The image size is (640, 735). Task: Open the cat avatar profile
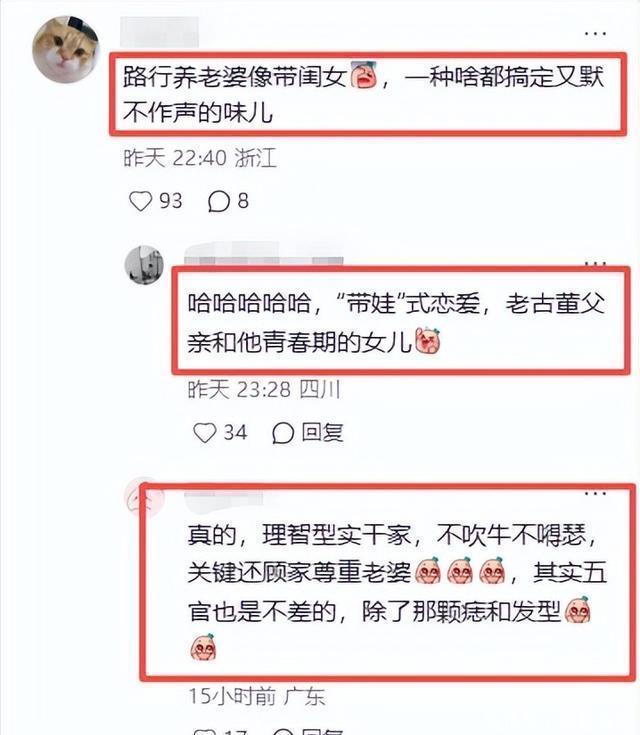(x=66, y=49)
